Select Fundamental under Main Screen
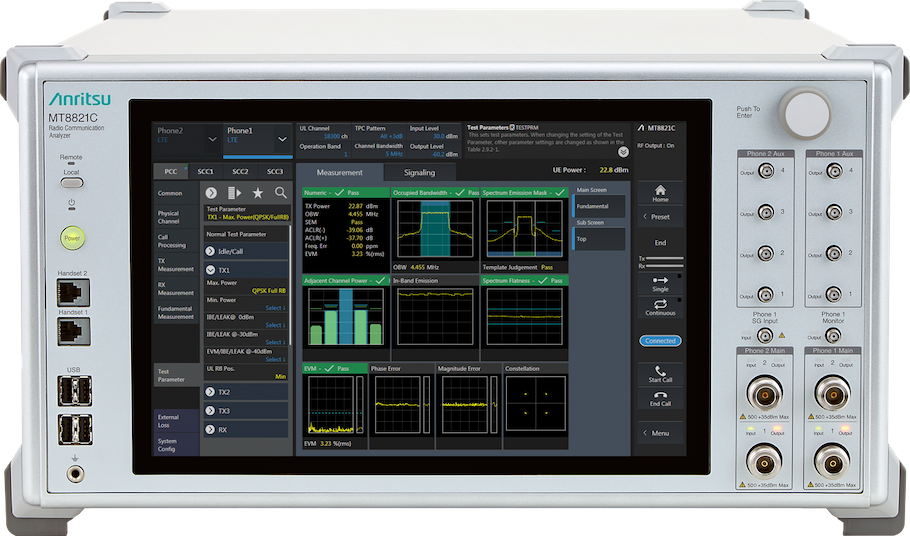Viewport: 910px width, 536px height. click(599, 208)
